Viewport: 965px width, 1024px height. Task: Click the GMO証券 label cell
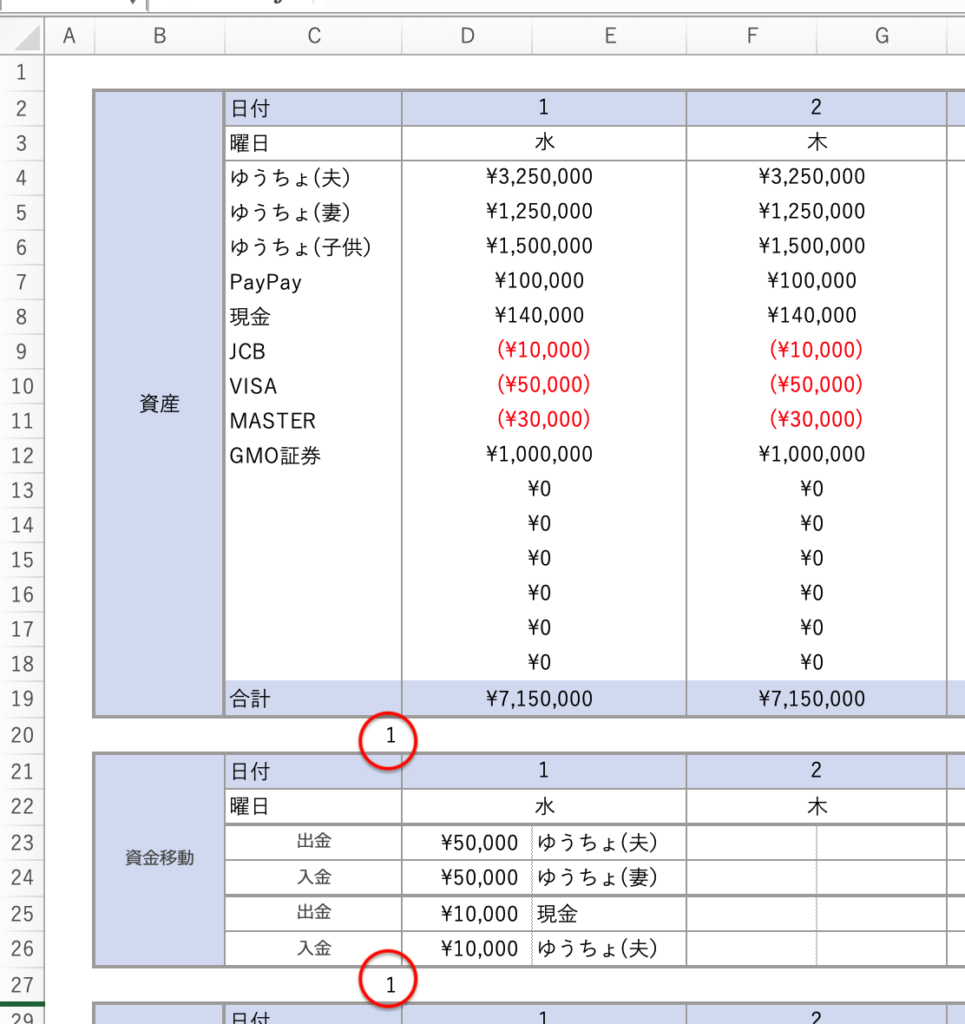275,456
